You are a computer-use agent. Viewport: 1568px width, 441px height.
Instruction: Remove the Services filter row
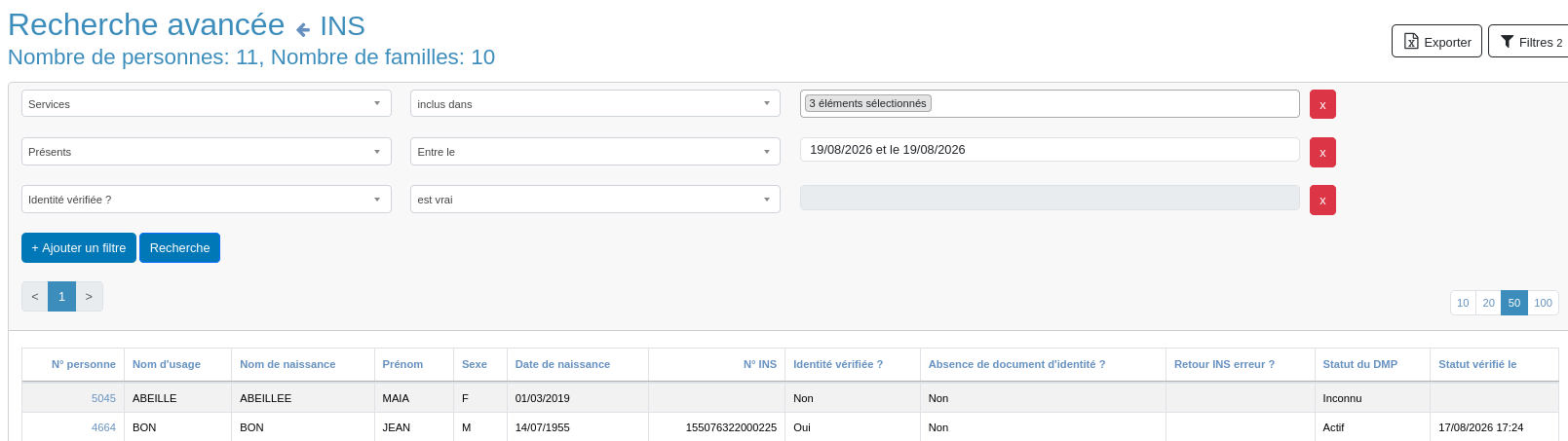pos(1322,104)
